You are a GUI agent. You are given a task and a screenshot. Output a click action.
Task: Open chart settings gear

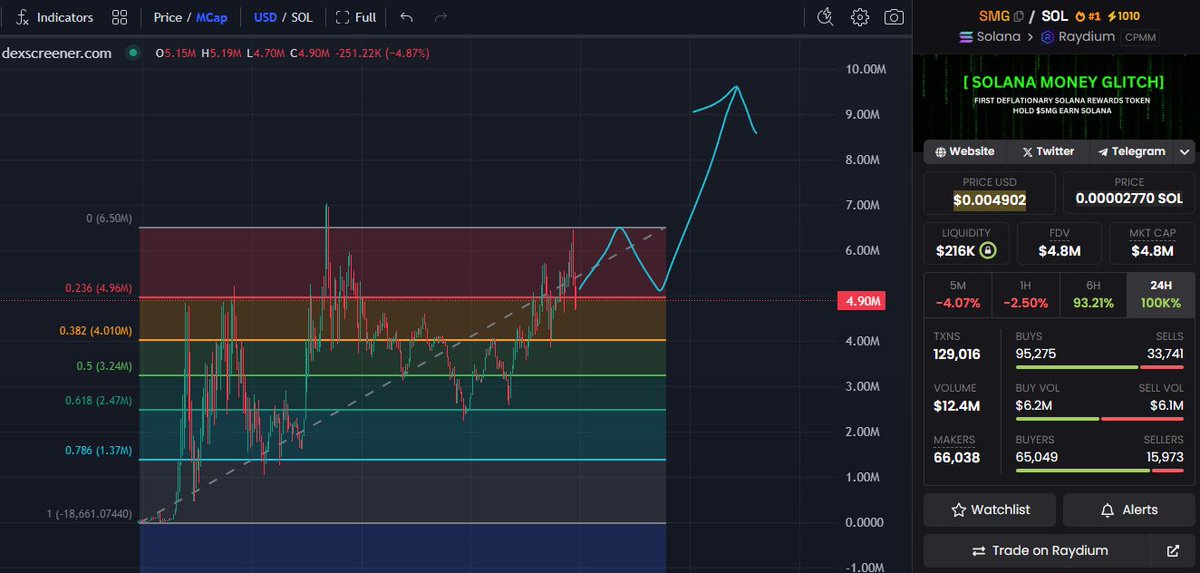[x=860, y=17]
